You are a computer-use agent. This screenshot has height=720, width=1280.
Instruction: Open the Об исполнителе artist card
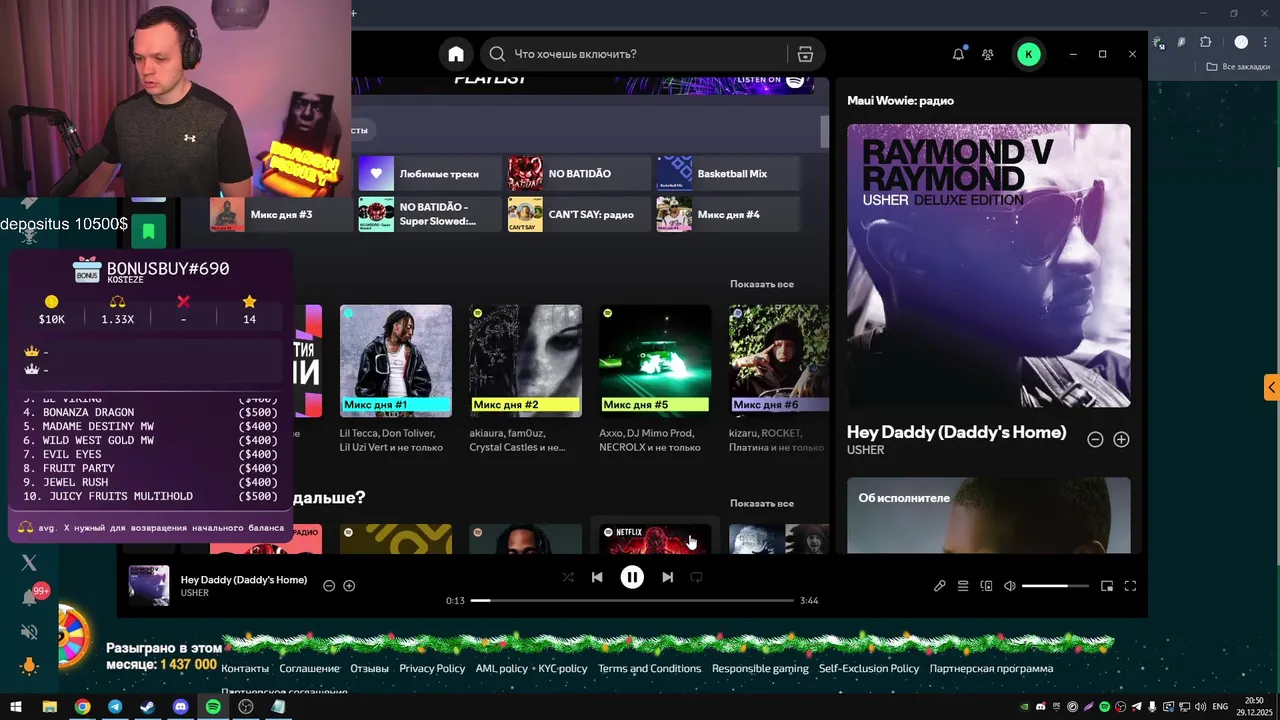tap(989, 515)
